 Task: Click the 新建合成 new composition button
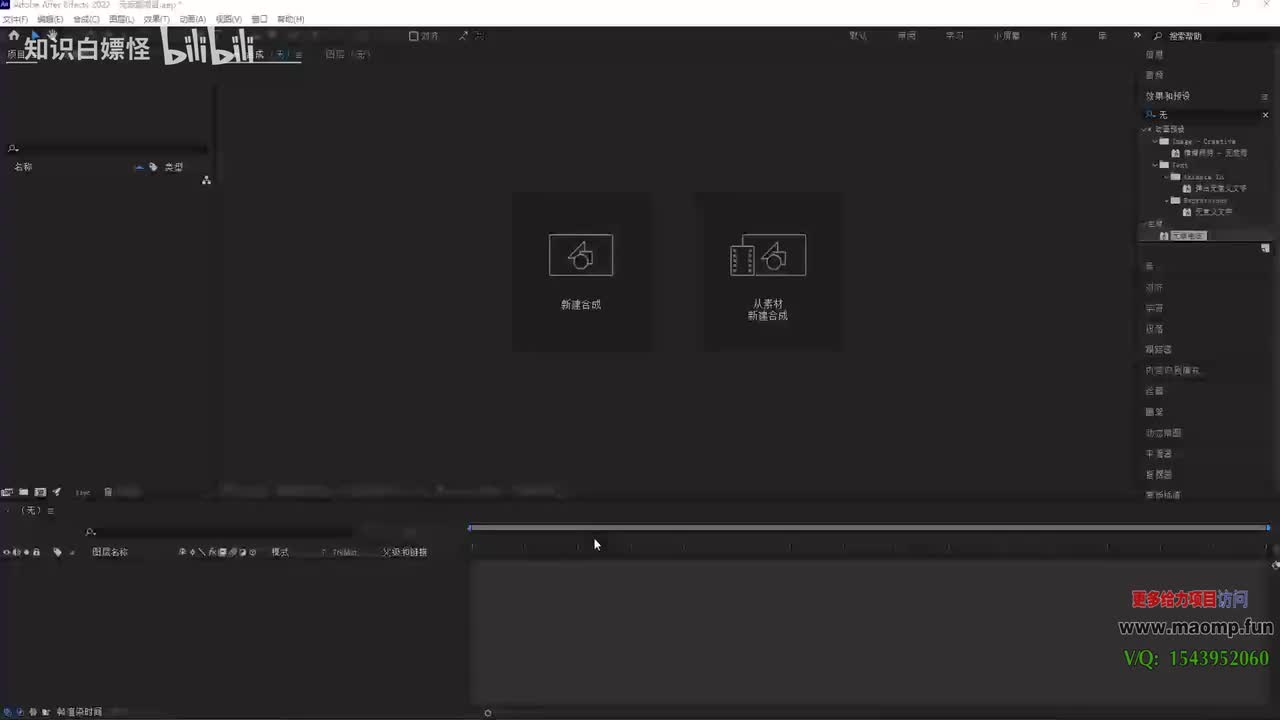pos(581,271)
